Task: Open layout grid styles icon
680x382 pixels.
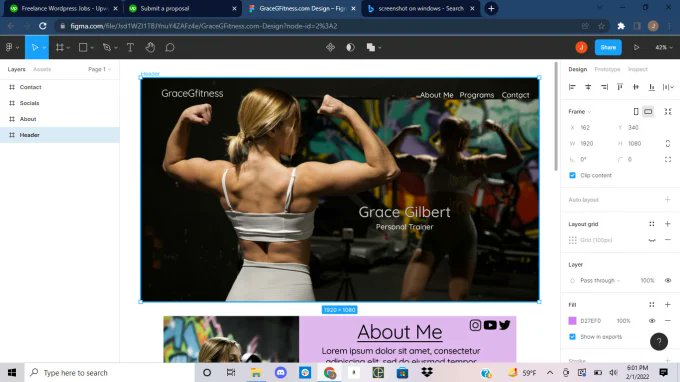Action: pos(652,224)
